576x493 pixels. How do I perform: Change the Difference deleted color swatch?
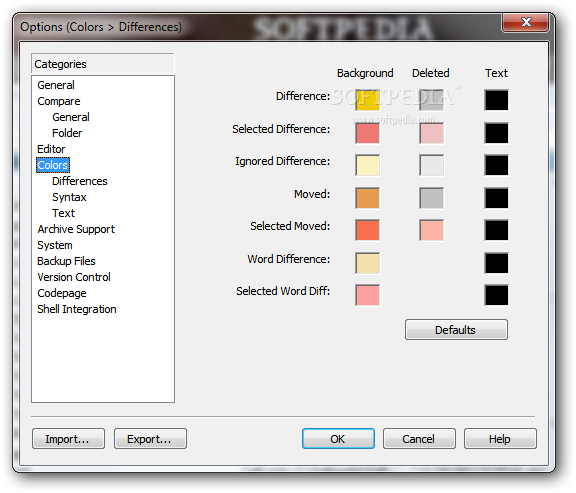(431, 100)
